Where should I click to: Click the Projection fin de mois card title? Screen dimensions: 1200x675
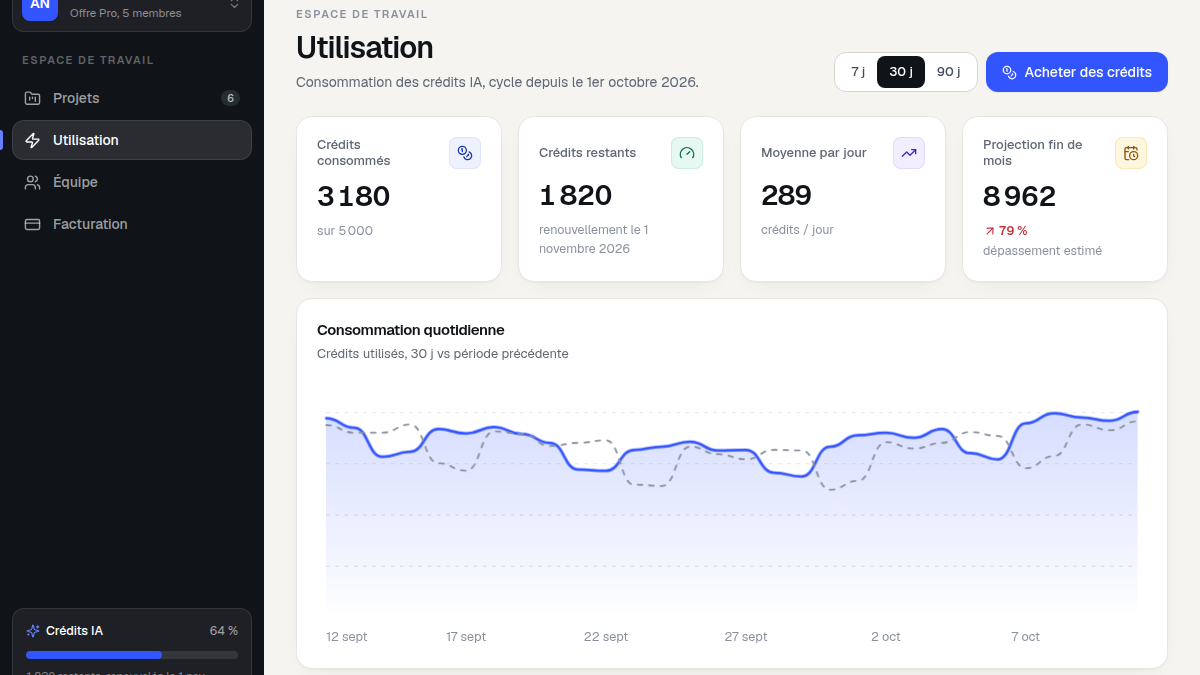[x=1033, y=153]
